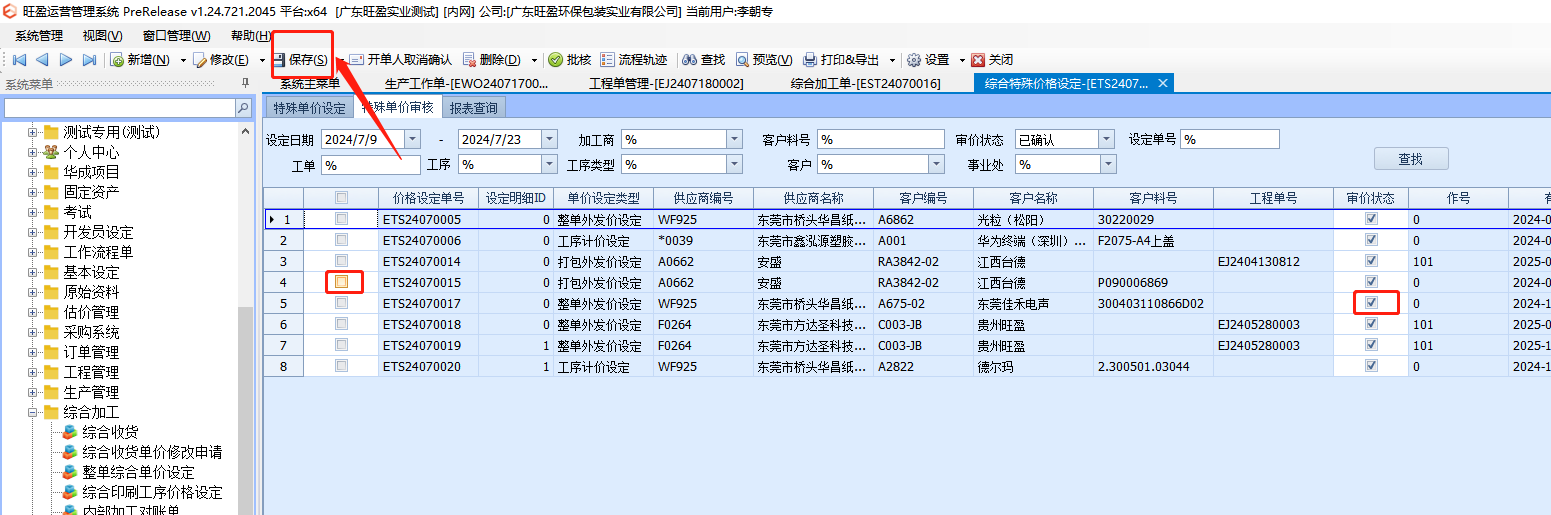1551x515 pixels.
Task: Open 综合收货 tree item
Action: pyautogui.click(x=110, y=432)
